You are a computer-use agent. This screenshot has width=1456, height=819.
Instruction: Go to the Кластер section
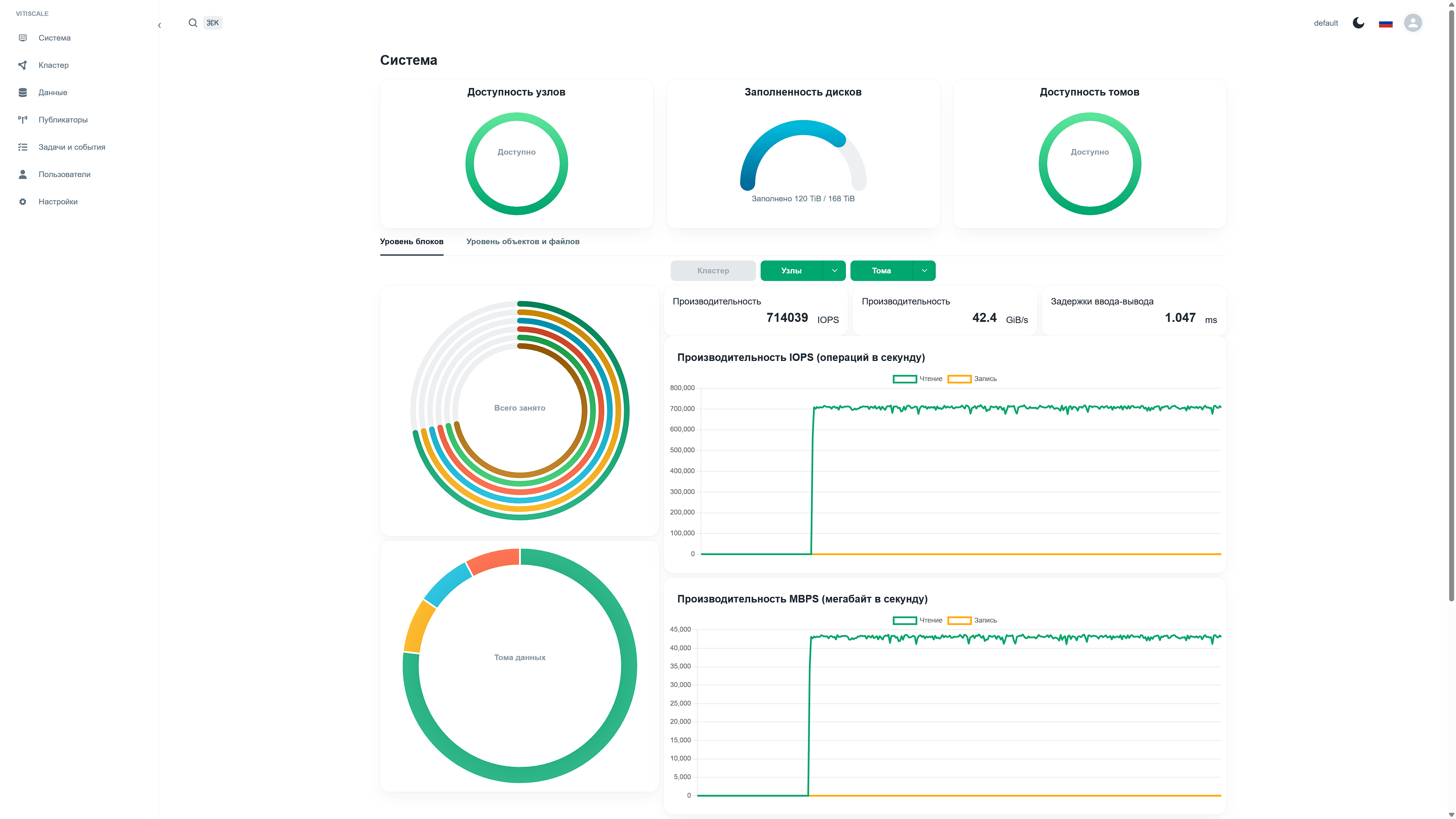pos(53,65)
